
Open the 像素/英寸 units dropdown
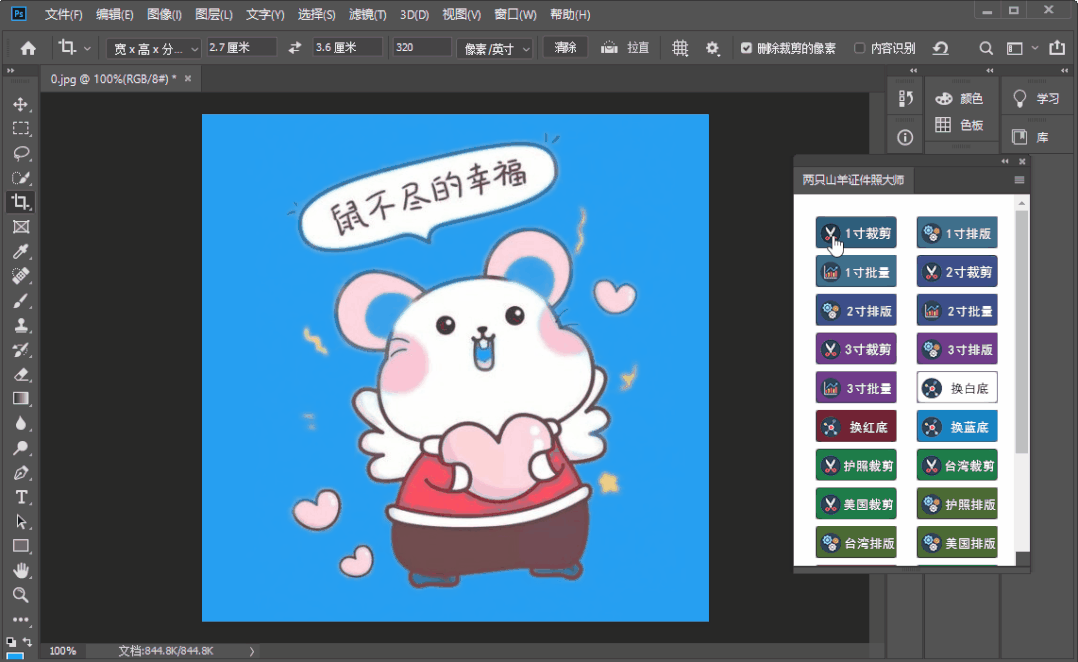coord(495,48)
